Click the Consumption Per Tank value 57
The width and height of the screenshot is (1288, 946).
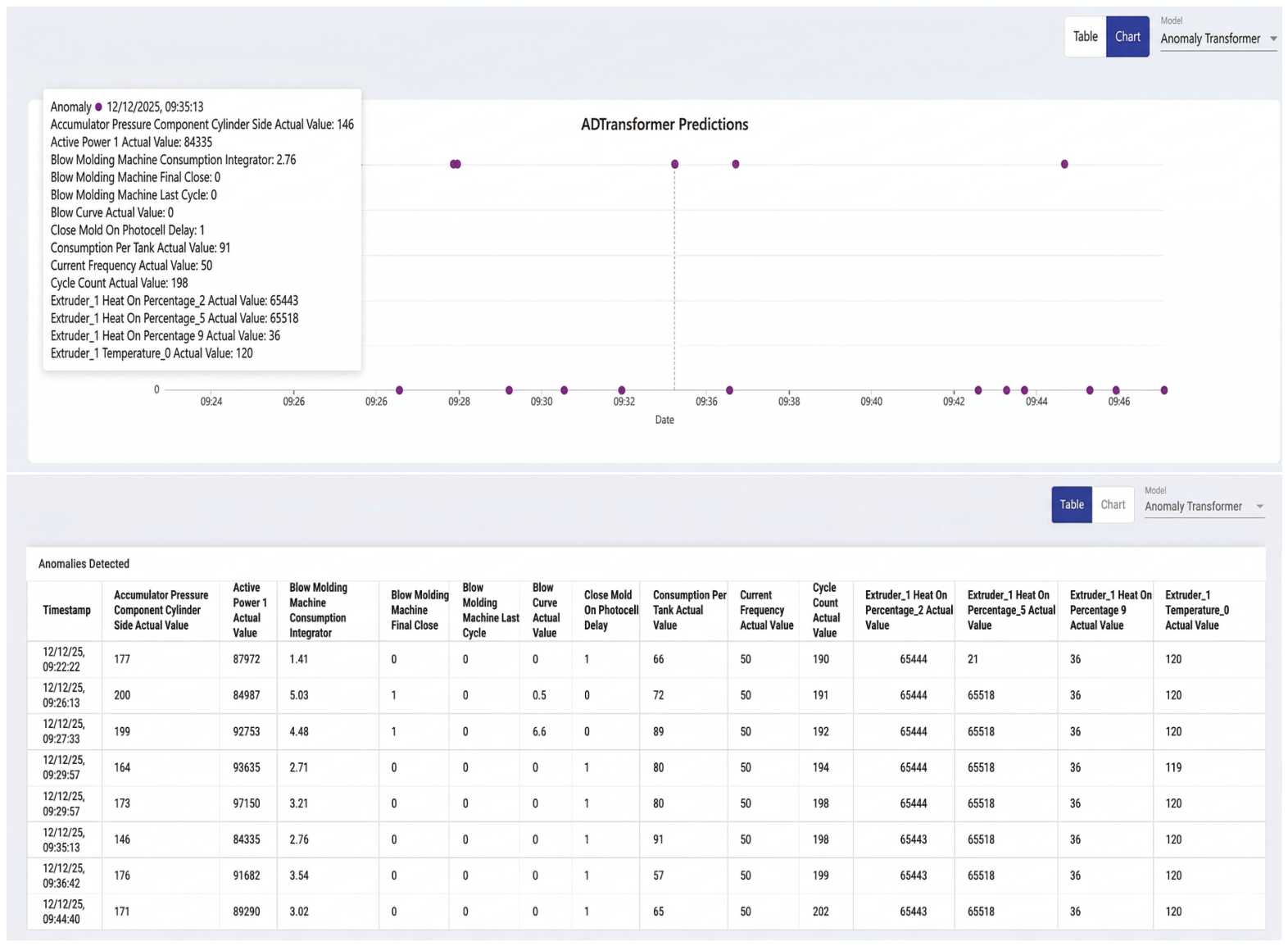659,876
